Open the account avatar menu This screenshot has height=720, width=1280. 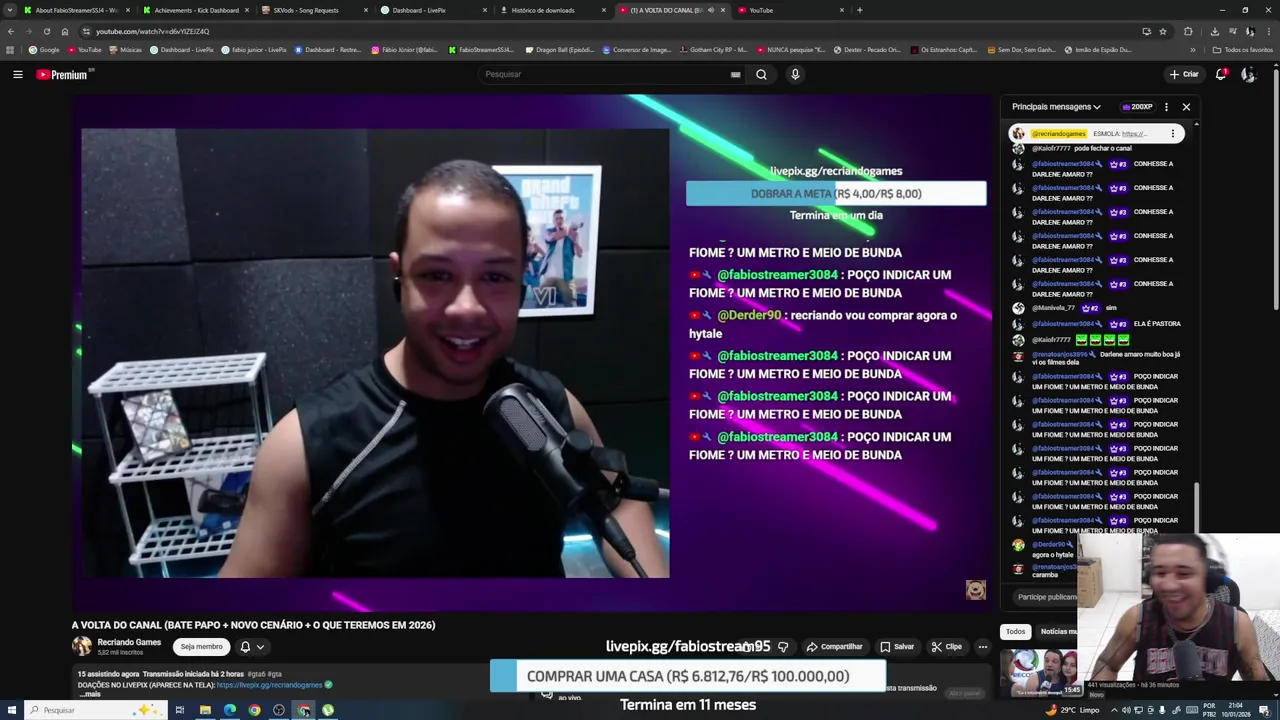click(x=1248, y=74)
